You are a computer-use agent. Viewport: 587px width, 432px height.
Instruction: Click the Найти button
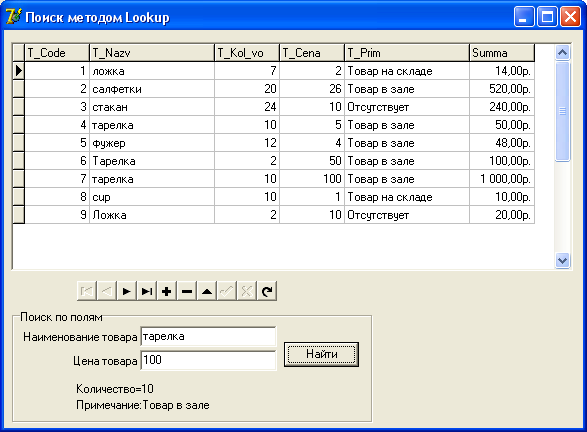321,354
